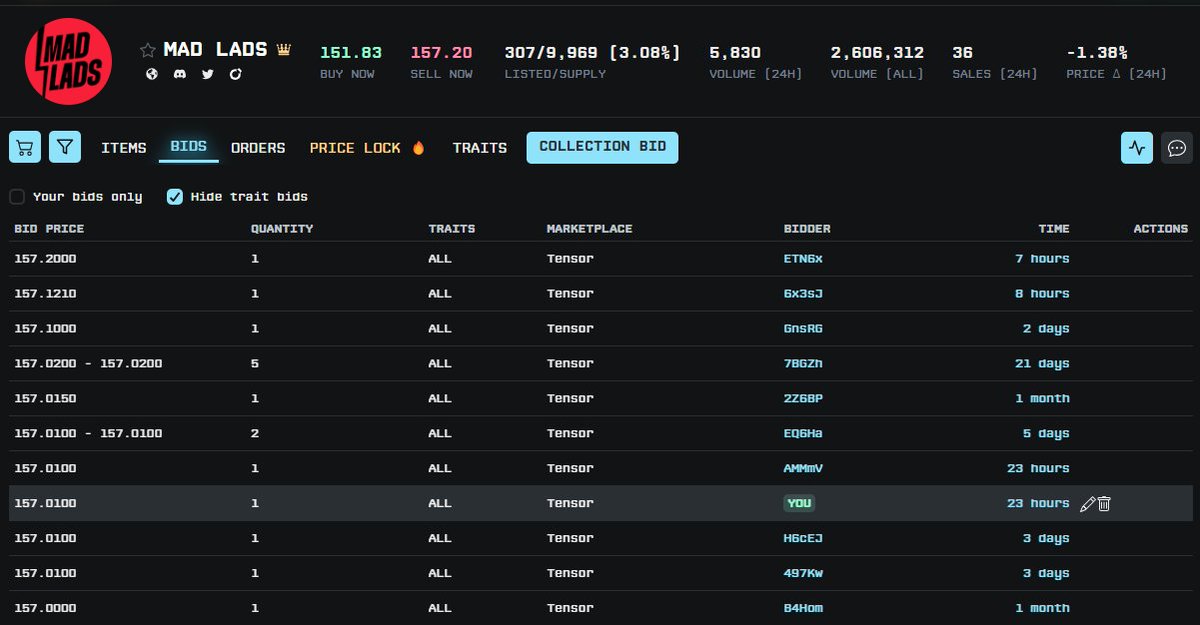Click the Traits column header
This screenshot has height=625, width=1200.
pos(452,229)
